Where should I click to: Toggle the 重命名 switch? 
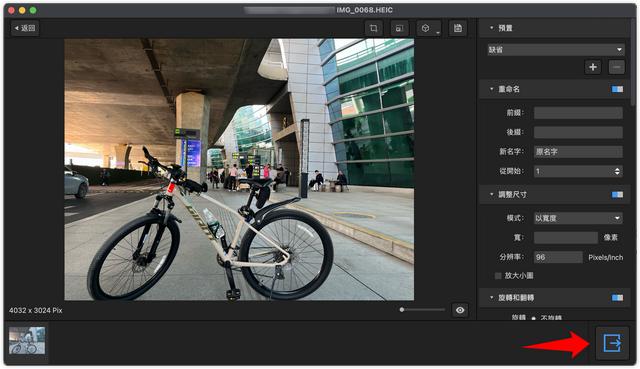[617, 89]
